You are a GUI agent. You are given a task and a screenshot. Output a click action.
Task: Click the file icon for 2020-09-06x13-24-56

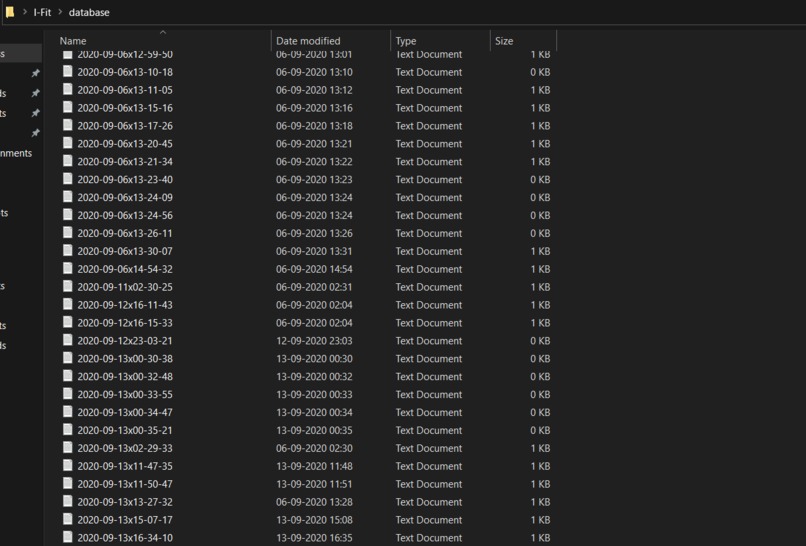[x=67, y=215]
